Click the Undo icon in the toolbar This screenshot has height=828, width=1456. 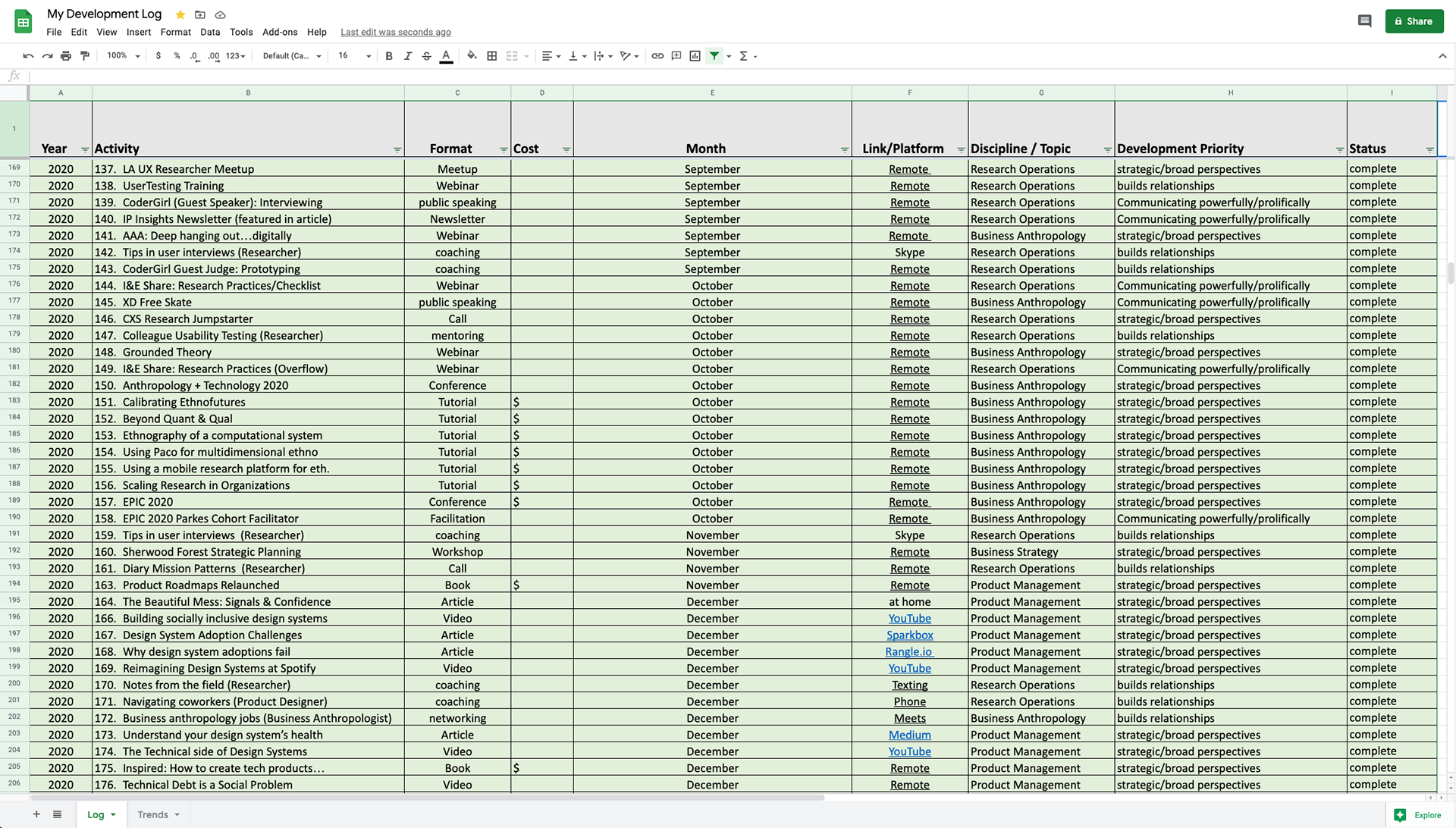coord(28,56)
